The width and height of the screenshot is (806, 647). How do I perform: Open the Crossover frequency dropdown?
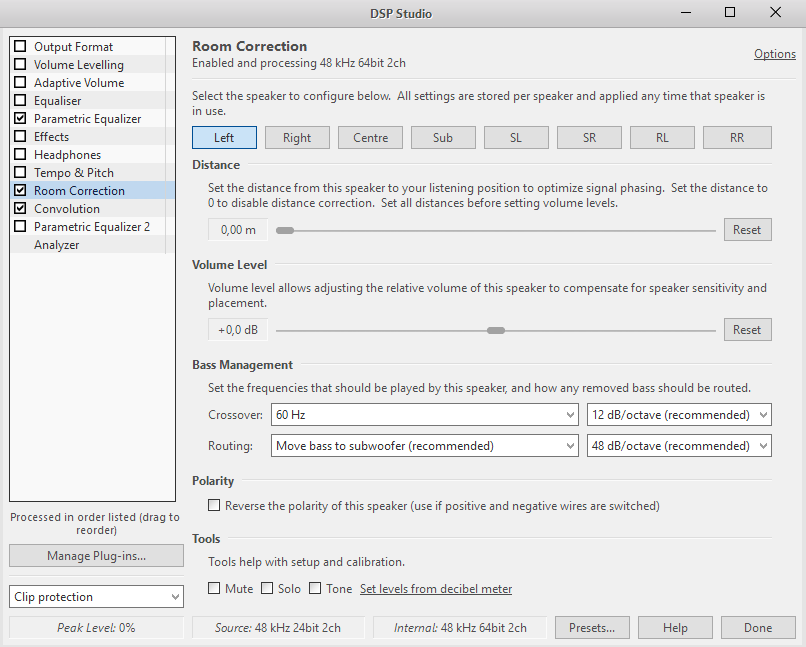425,415
